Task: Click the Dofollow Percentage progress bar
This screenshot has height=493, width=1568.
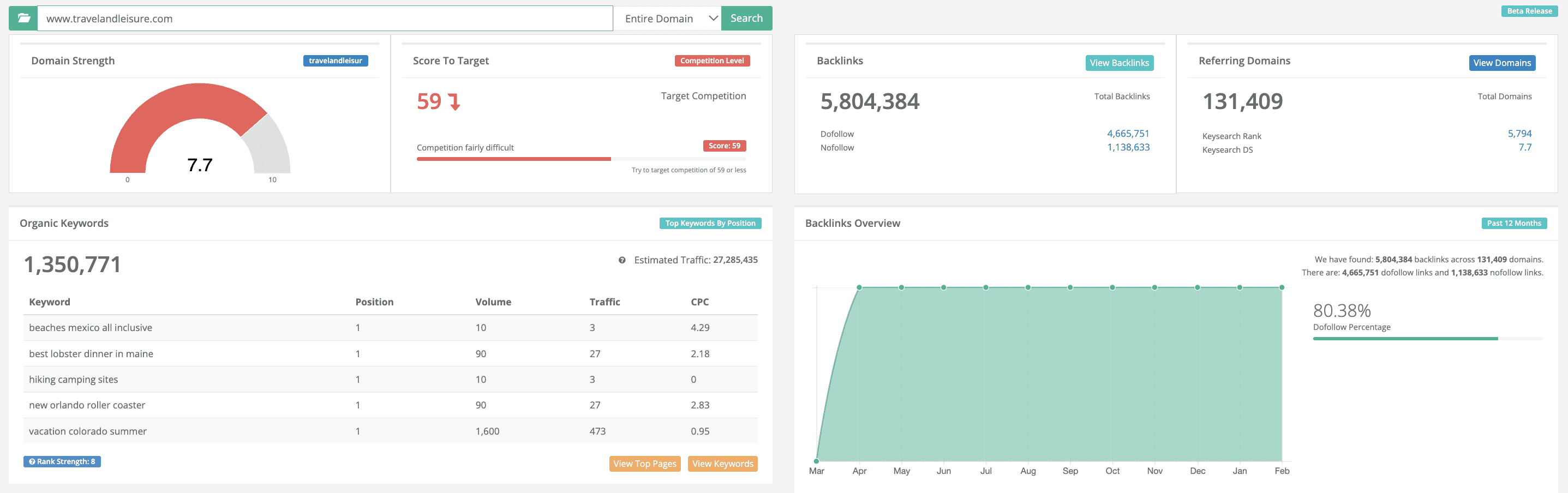Action: (1428, 339)
